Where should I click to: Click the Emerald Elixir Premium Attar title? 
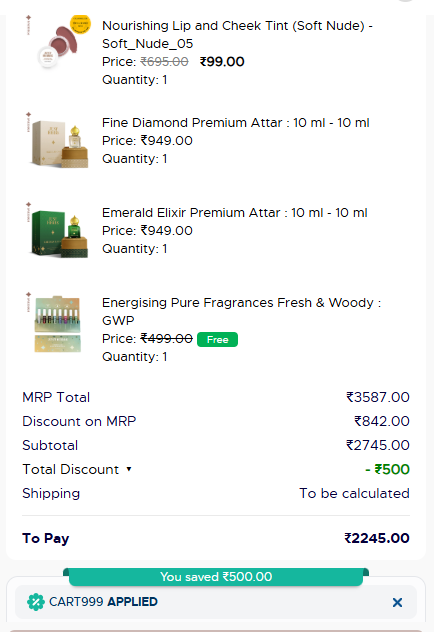coord(235,212)
